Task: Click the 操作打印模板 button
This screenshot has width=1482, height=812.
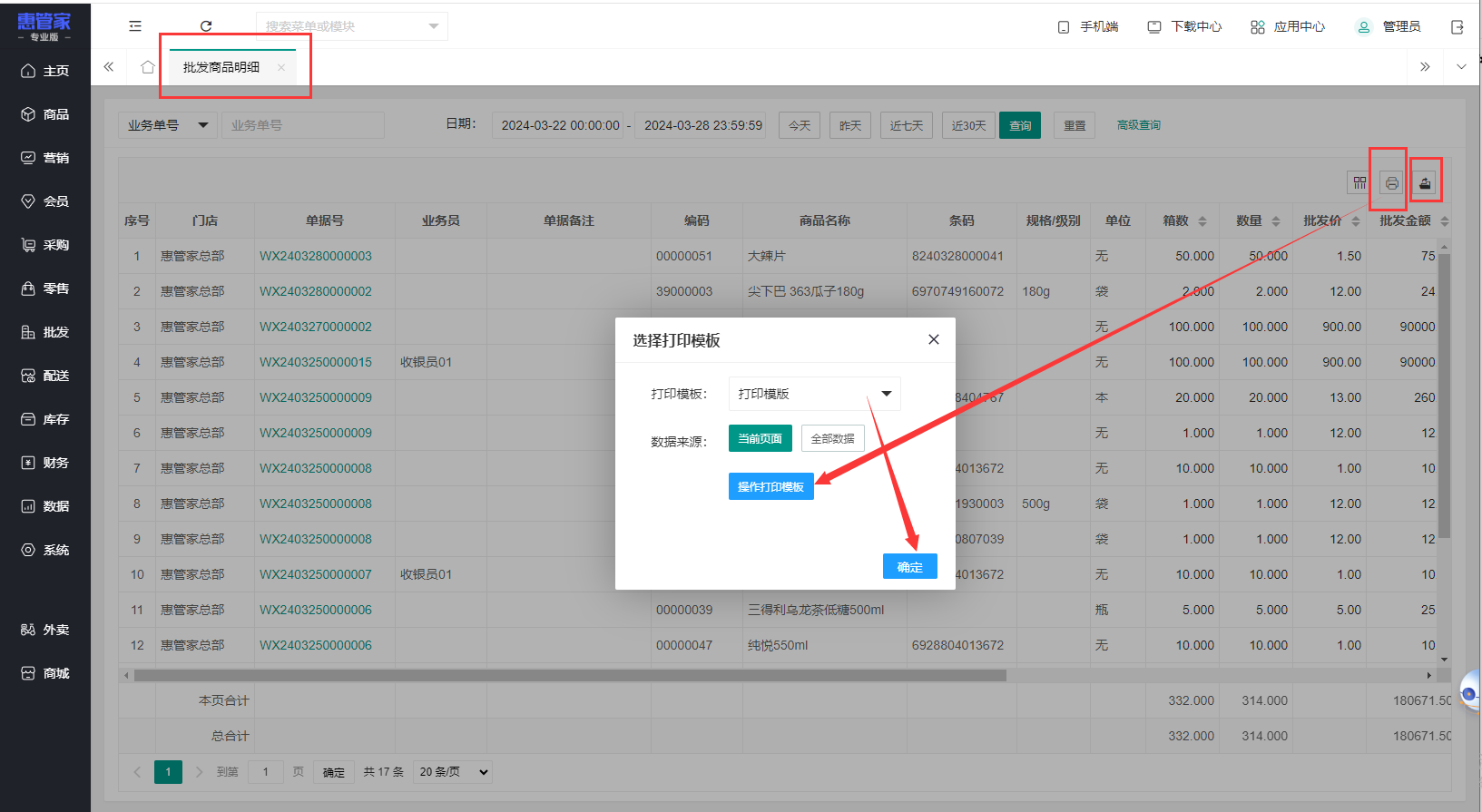Action: (771, 486)
